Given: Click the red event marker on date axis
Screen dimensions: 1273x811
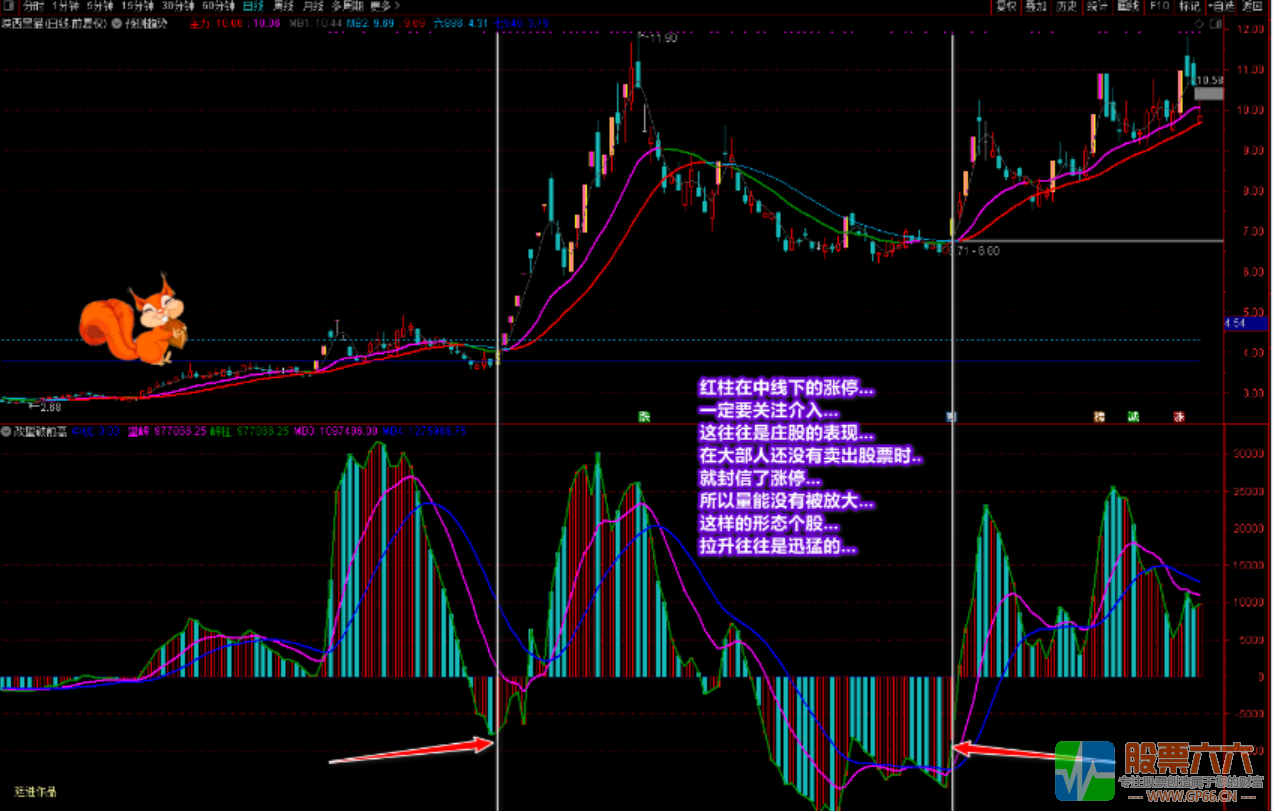Looking at the screenshot, I should click(1179, 416).
